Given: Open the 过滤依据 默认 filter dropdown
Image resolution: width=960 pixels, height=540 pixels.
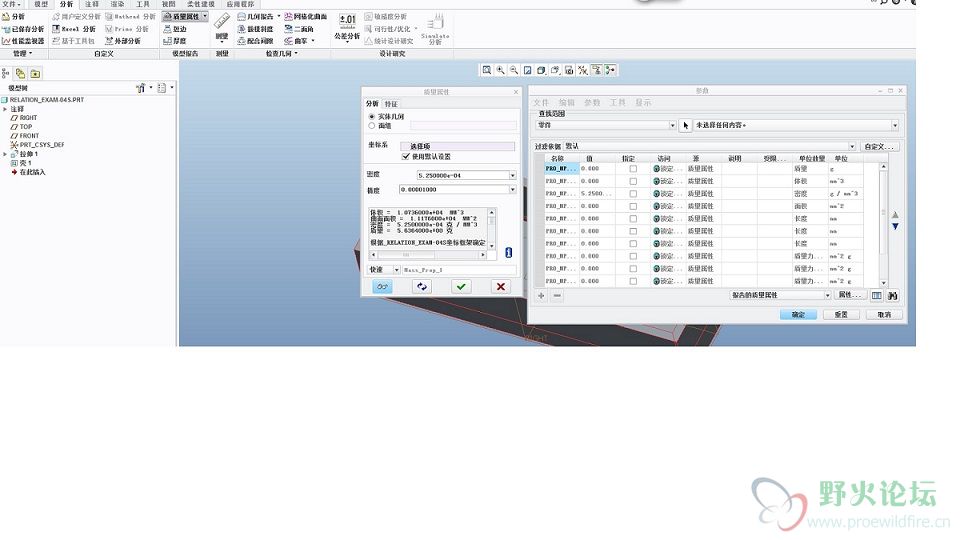Looking at the screenshot, I should pyautogui.click(x=852, y=146).
